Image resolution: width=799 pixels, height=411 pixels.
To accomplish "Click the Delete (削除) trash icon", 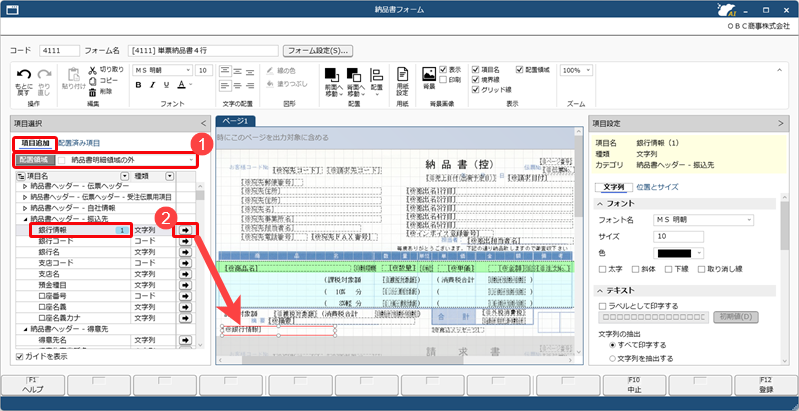I will point(93,92).
